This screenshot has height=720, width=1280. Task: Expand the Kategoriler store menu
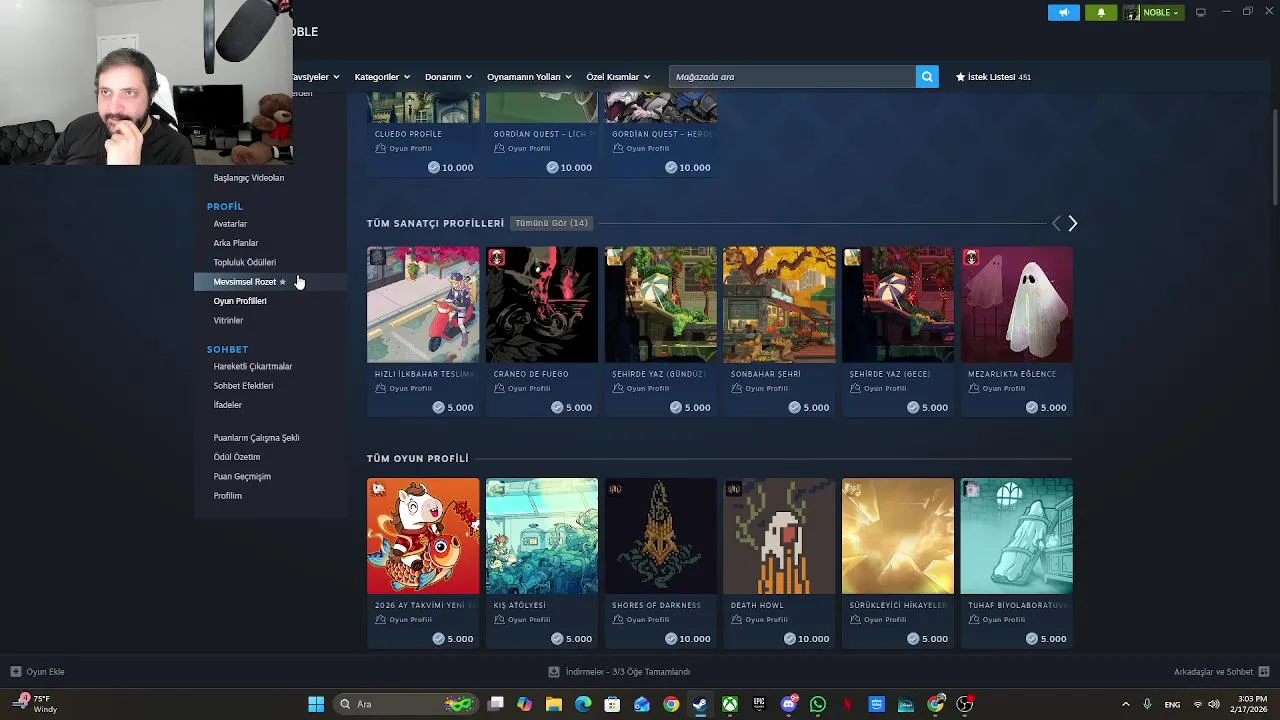[382, 77]
